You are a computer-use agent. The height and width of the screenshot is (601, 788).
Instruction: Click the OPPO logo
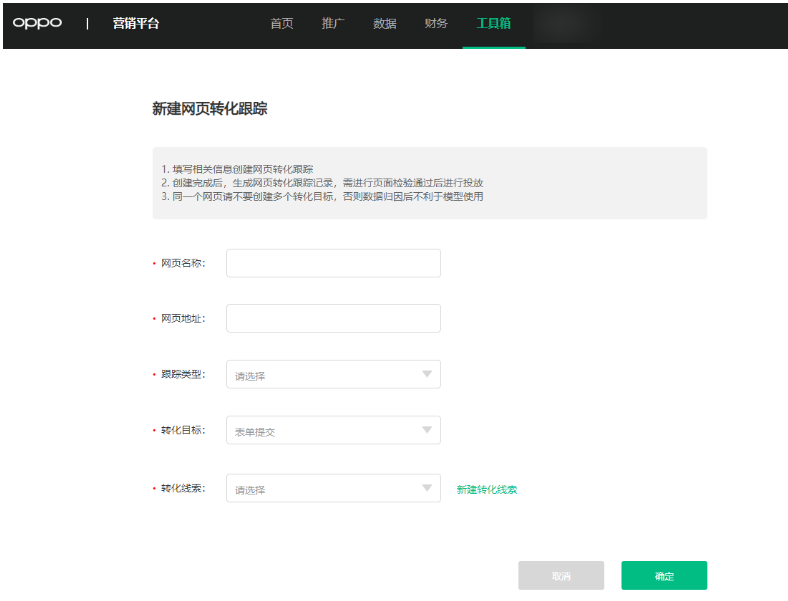(37, 23)
